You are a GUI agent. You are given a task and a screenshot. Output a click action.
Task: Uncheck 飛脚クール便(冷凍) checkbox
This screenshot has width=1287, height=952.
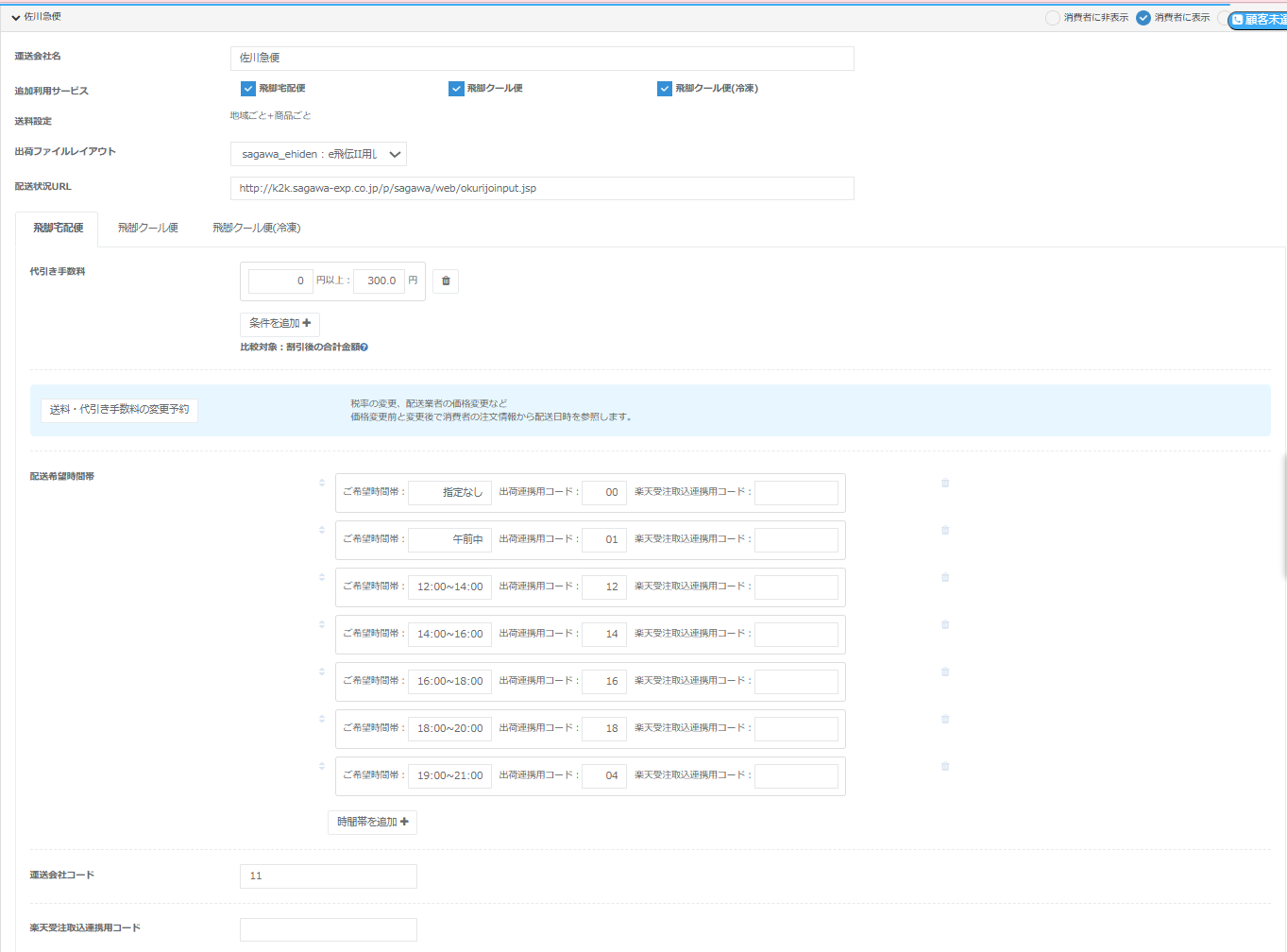point(665,89)
